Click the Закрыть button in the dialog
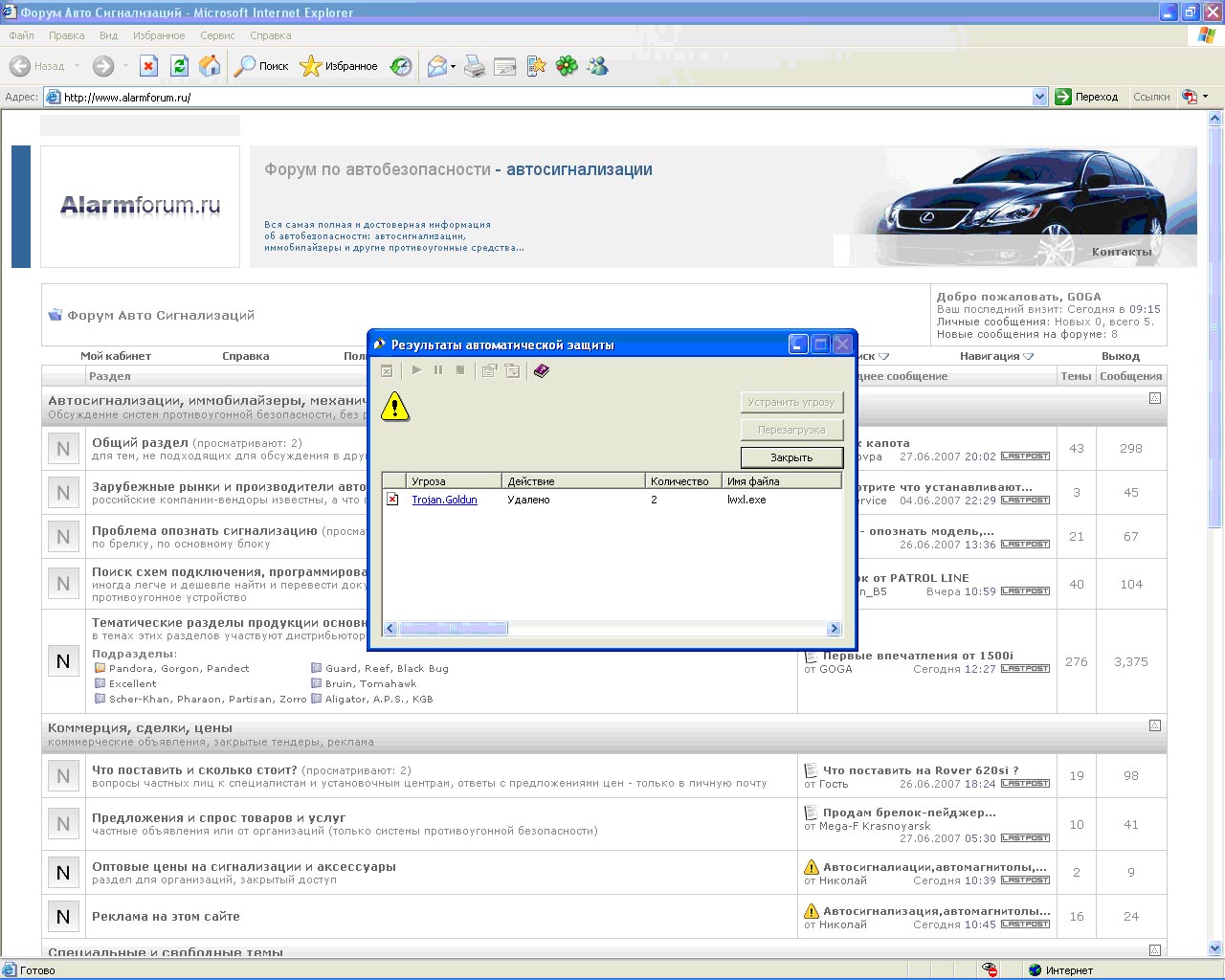This screenshot has height=980, width=1225. click(791, 457)
